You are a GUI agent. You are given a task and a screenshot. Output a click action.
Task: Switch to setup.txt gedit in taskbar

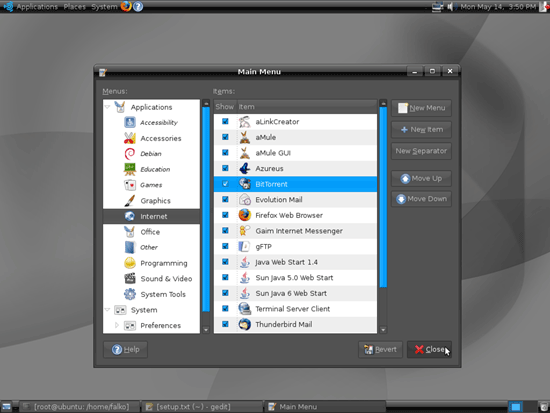(x=202, y=407)
